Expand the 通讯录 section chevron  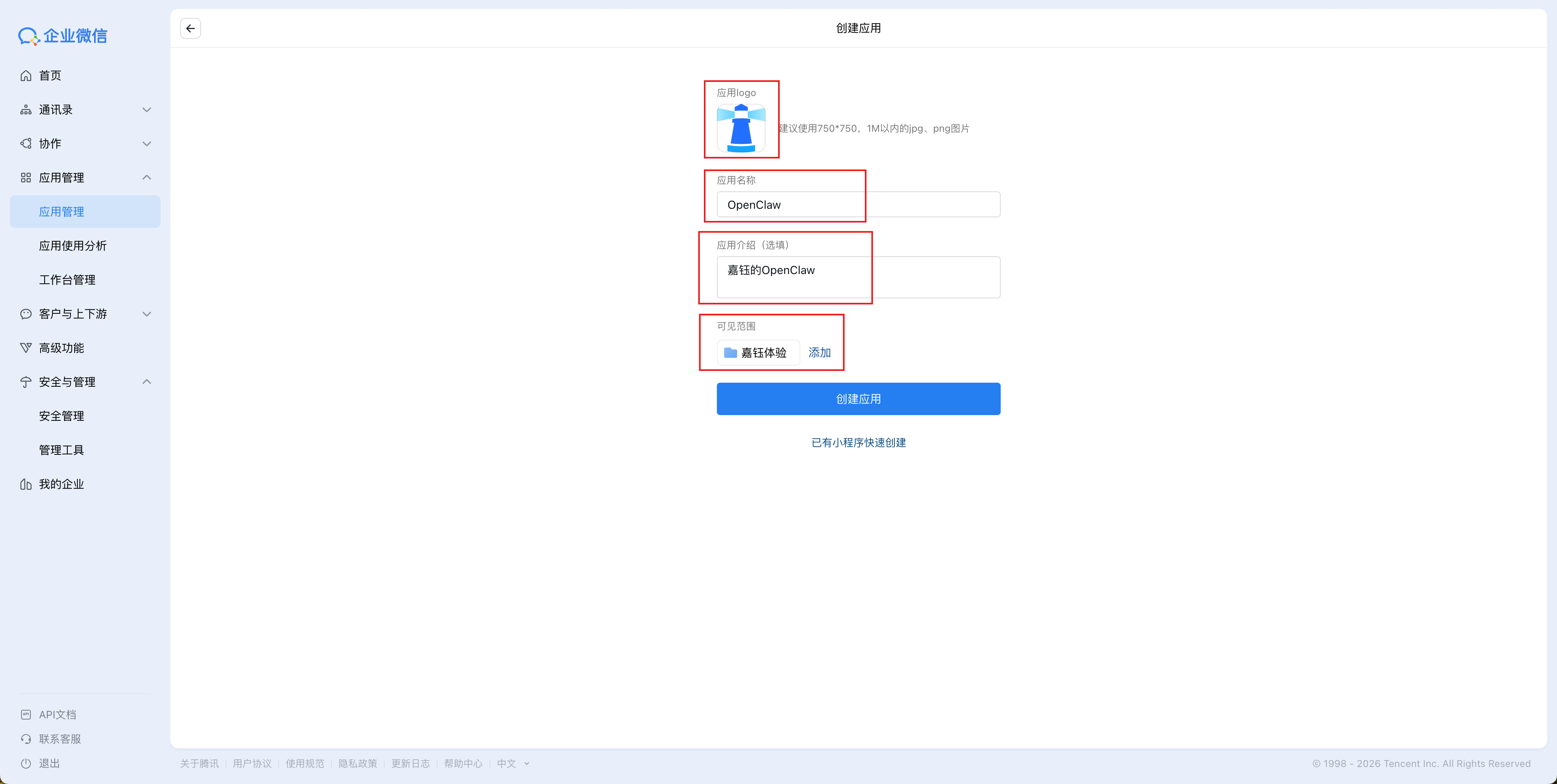(x=146, y=110)
